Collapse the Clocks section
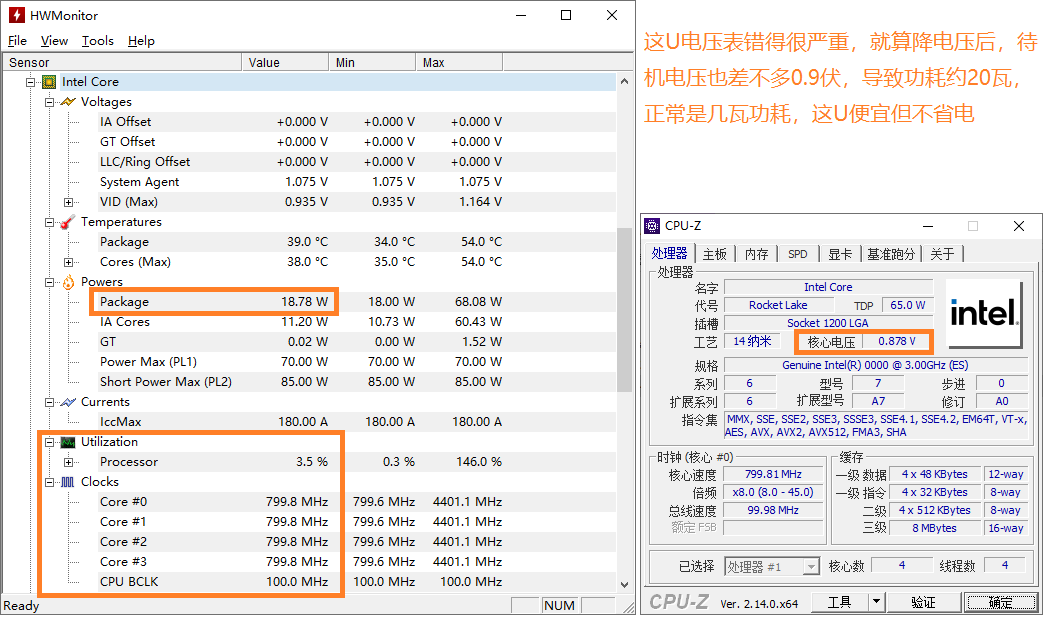This screenshot has width=1047, height=618. (49, 482)
